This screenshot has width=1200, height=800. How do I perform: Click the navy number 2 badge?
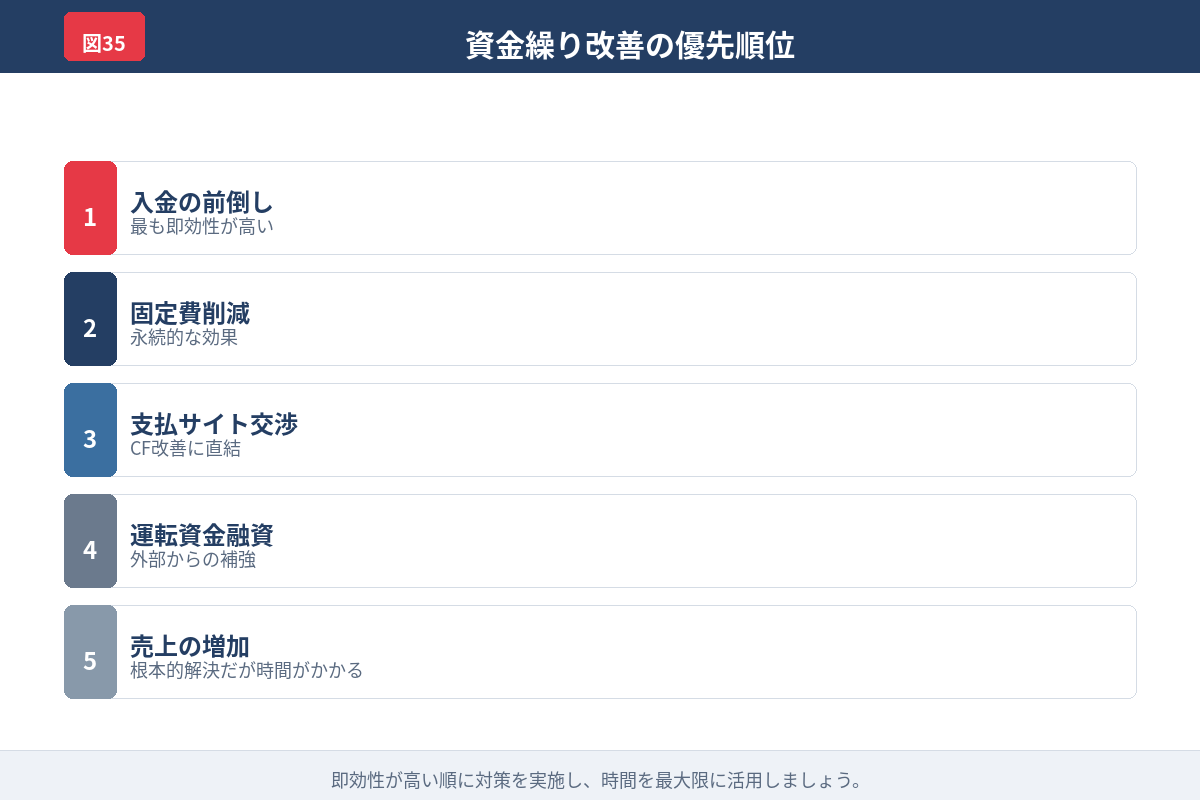[90, 319]
